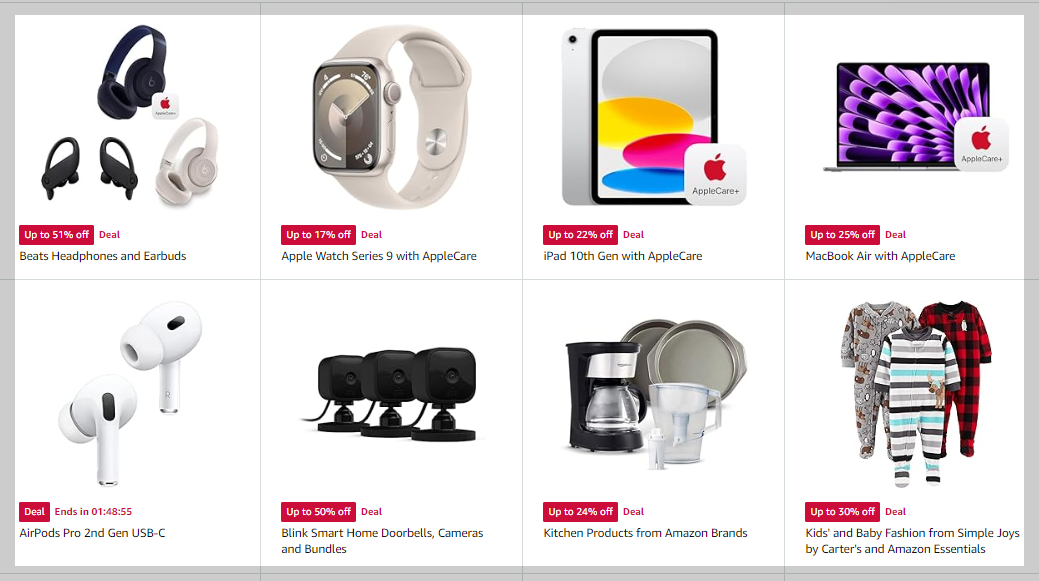Follow the iPad 10th Gen with AppleCare link

point(623,256)
